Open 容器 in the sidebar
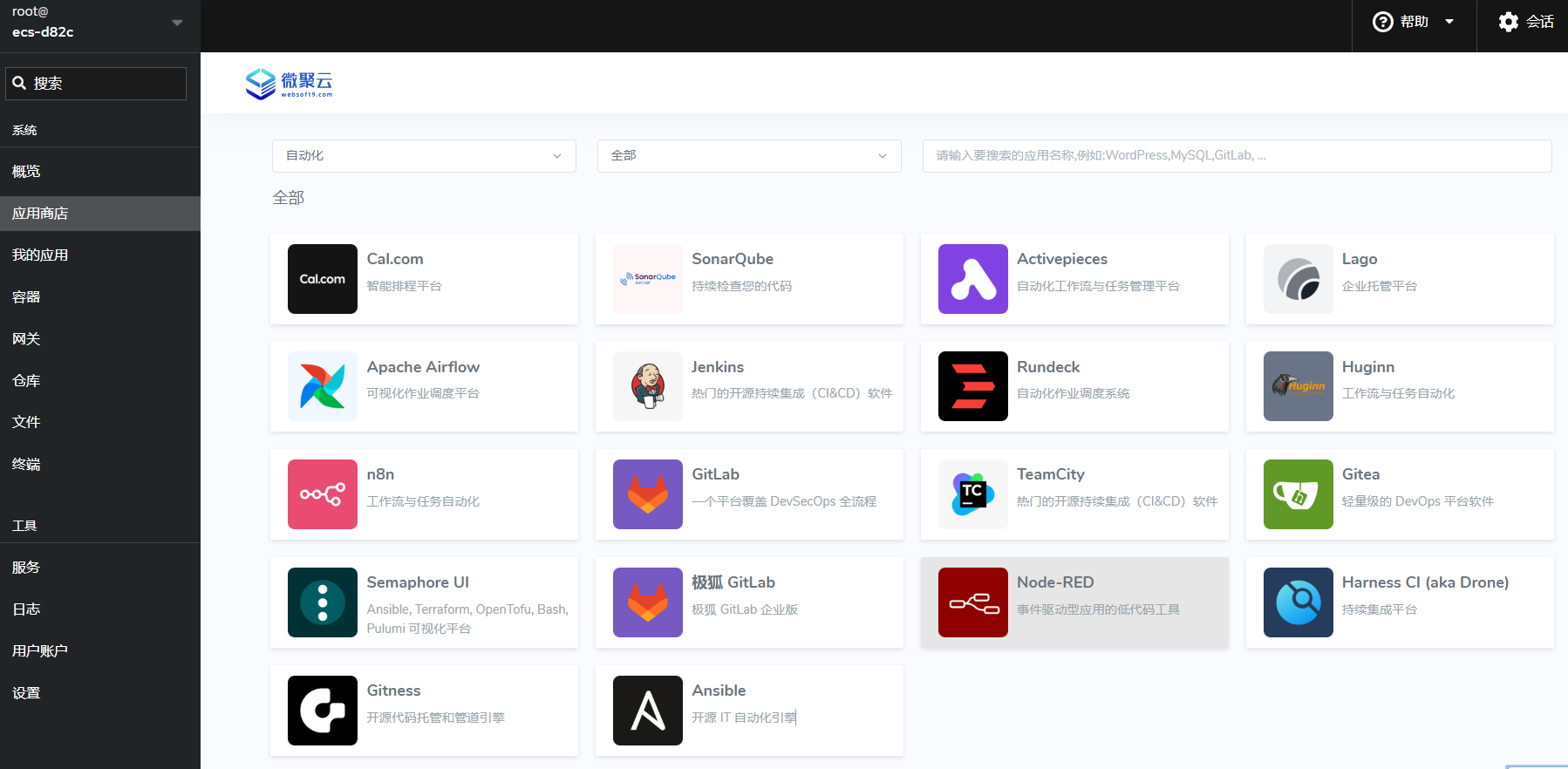The height and width of the screenshot is (769, 1568). point(26,297)
